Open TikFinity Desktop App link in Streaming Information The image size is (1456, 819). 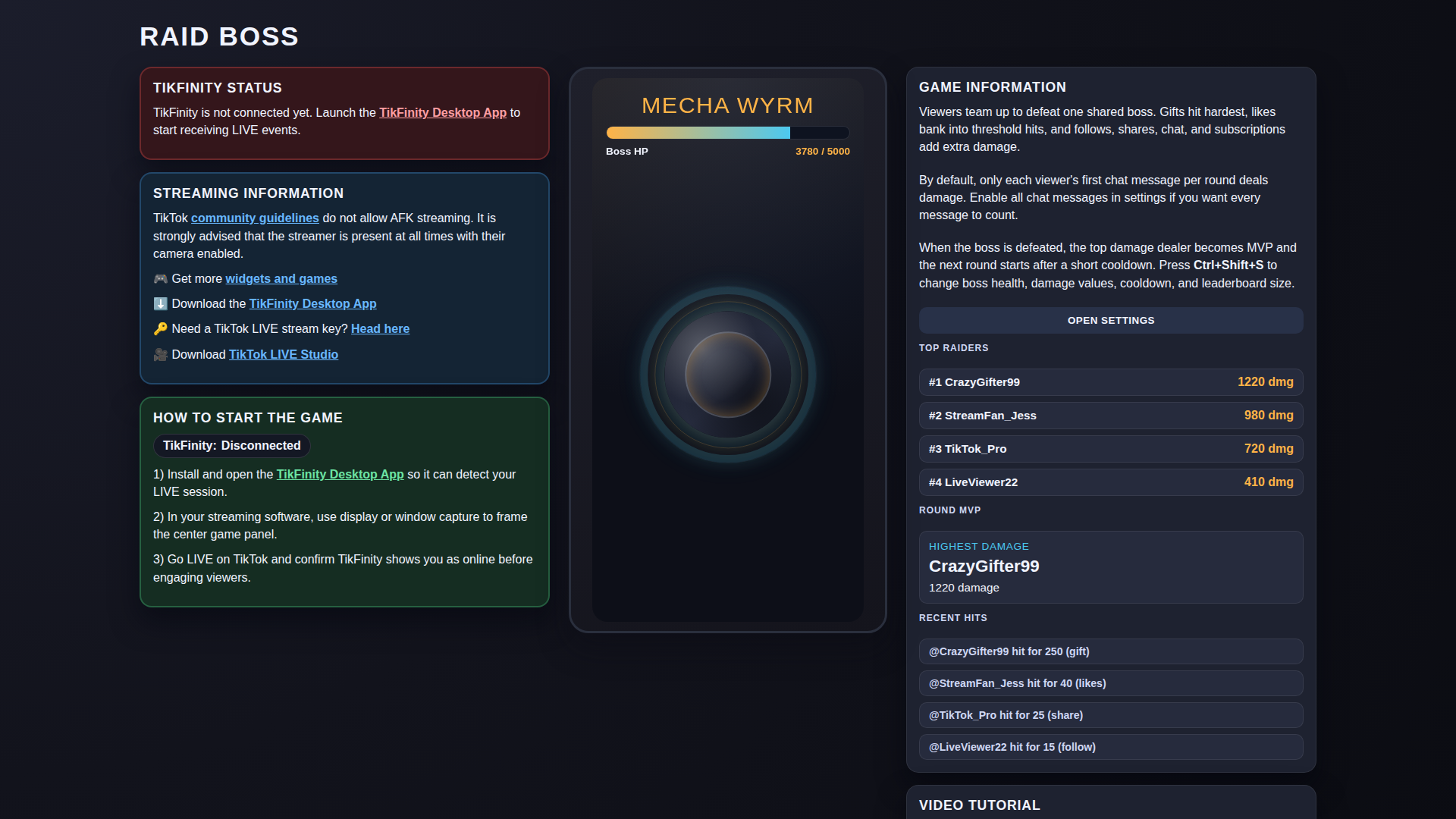[312, 304]
